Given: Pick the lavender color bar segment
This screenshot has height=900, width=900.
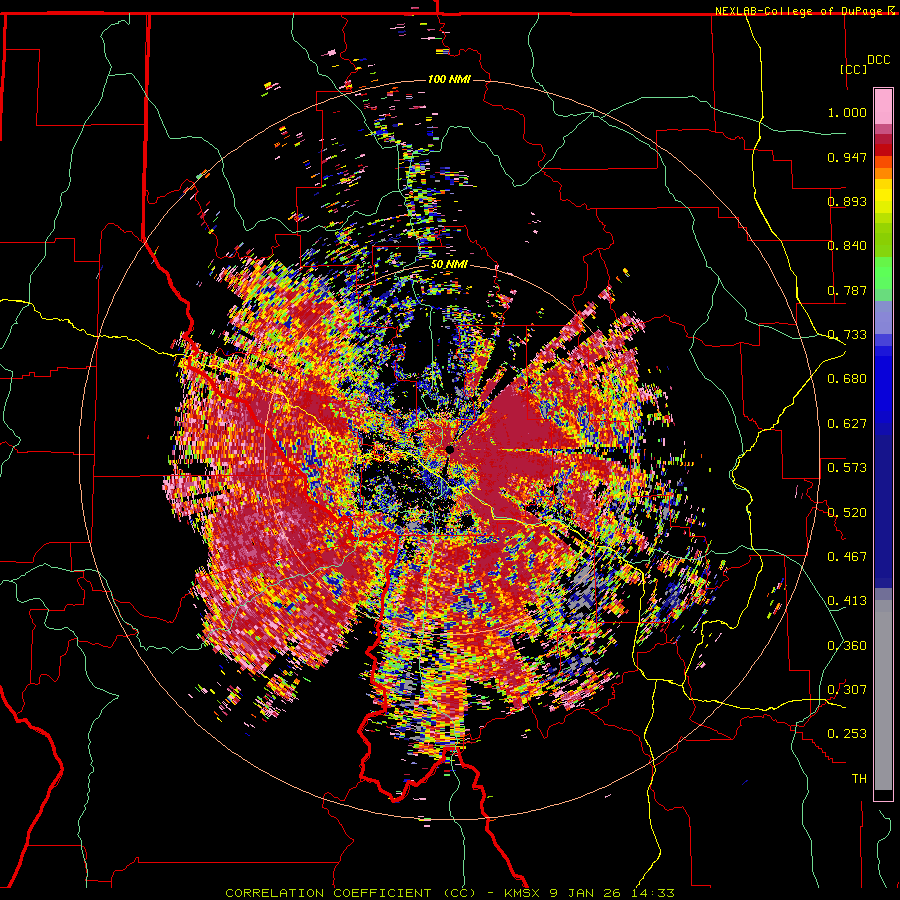Looking at the screenshot, I should 883,317.
